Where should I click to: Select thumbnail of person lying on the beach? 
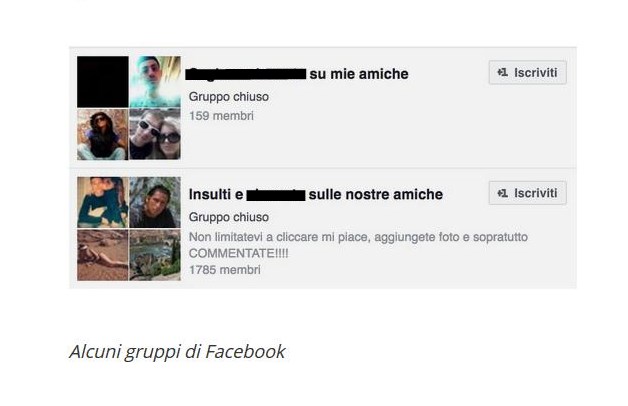click(x=103, y=255)
